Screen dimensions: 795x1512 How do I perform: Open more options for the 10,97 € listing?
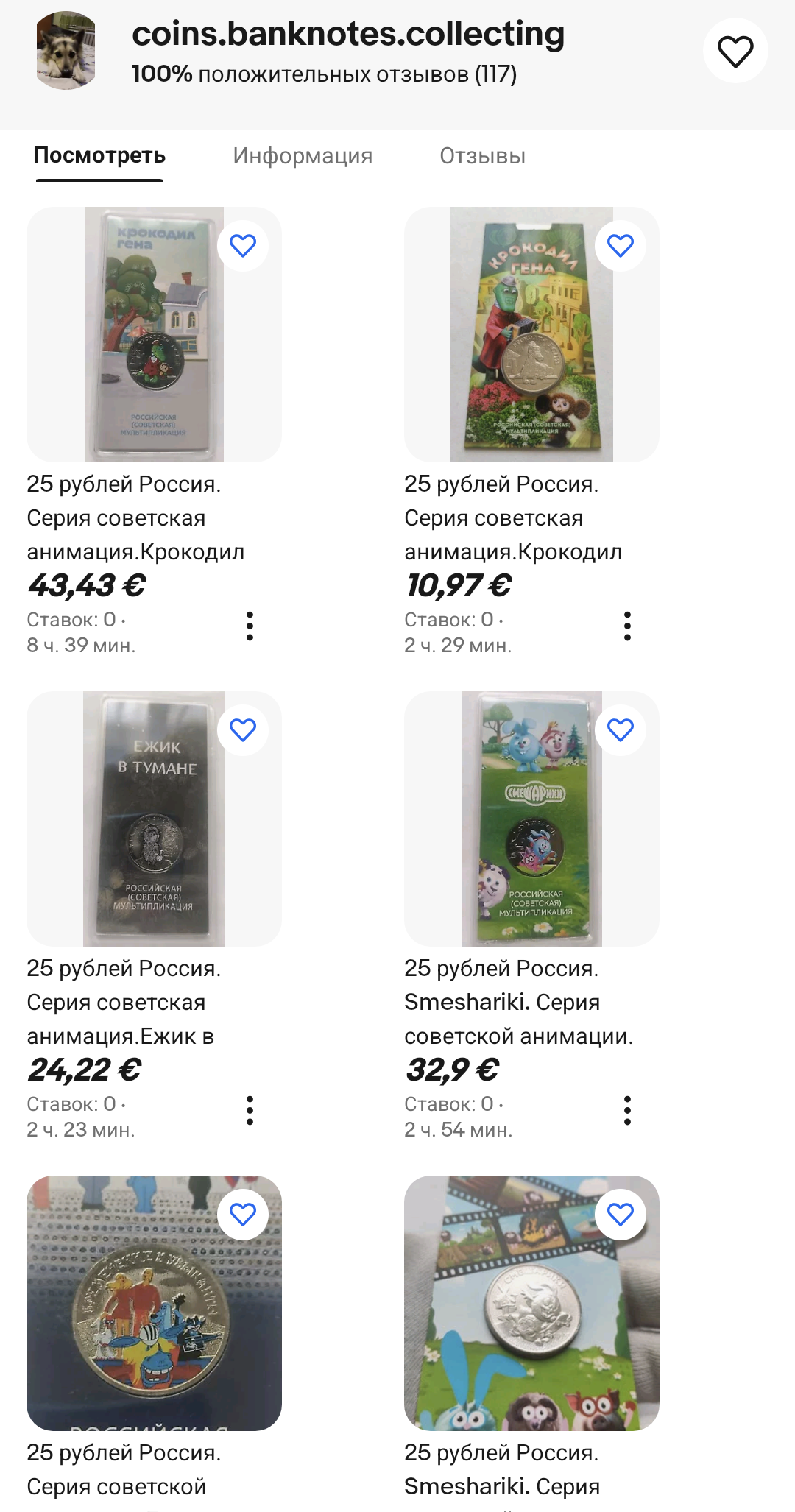(x=627, y=626)
